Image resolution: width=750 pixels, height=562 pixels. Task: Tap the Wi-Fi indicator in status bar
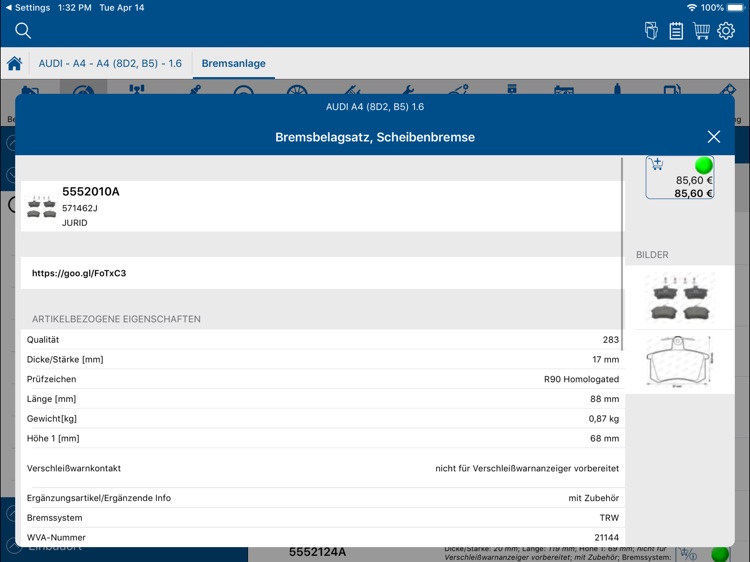click(692, 8)
